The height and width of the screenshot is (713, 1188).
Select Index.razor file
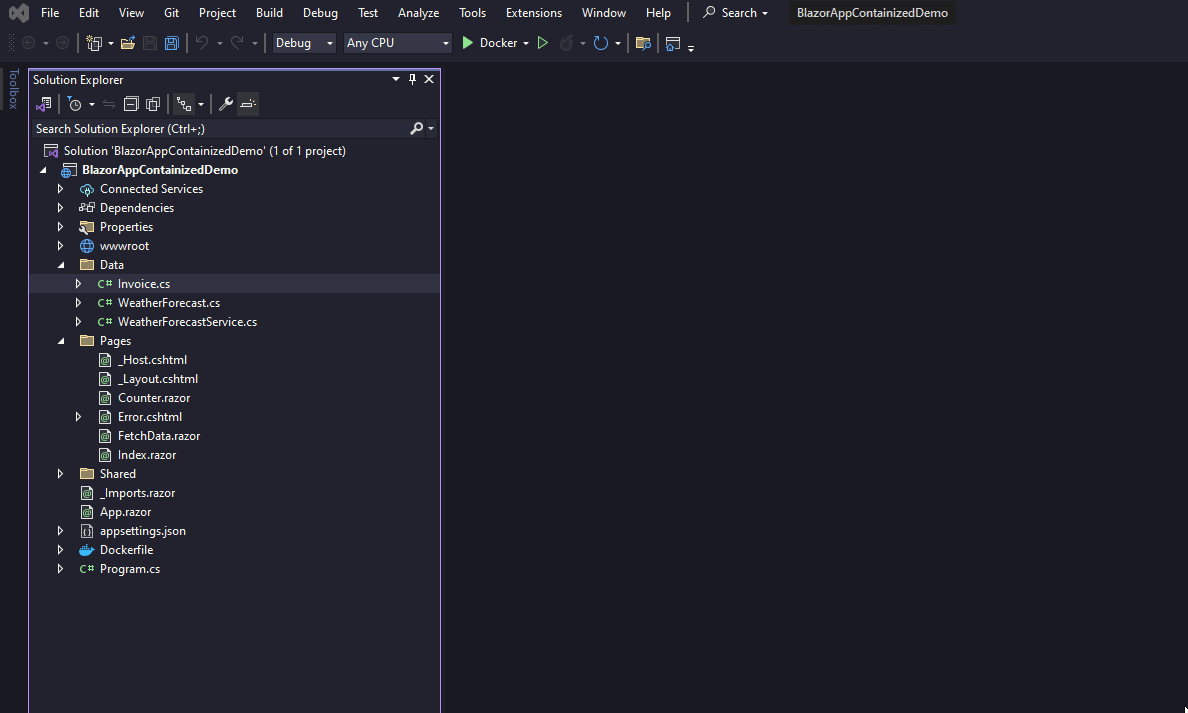(147, 455)
